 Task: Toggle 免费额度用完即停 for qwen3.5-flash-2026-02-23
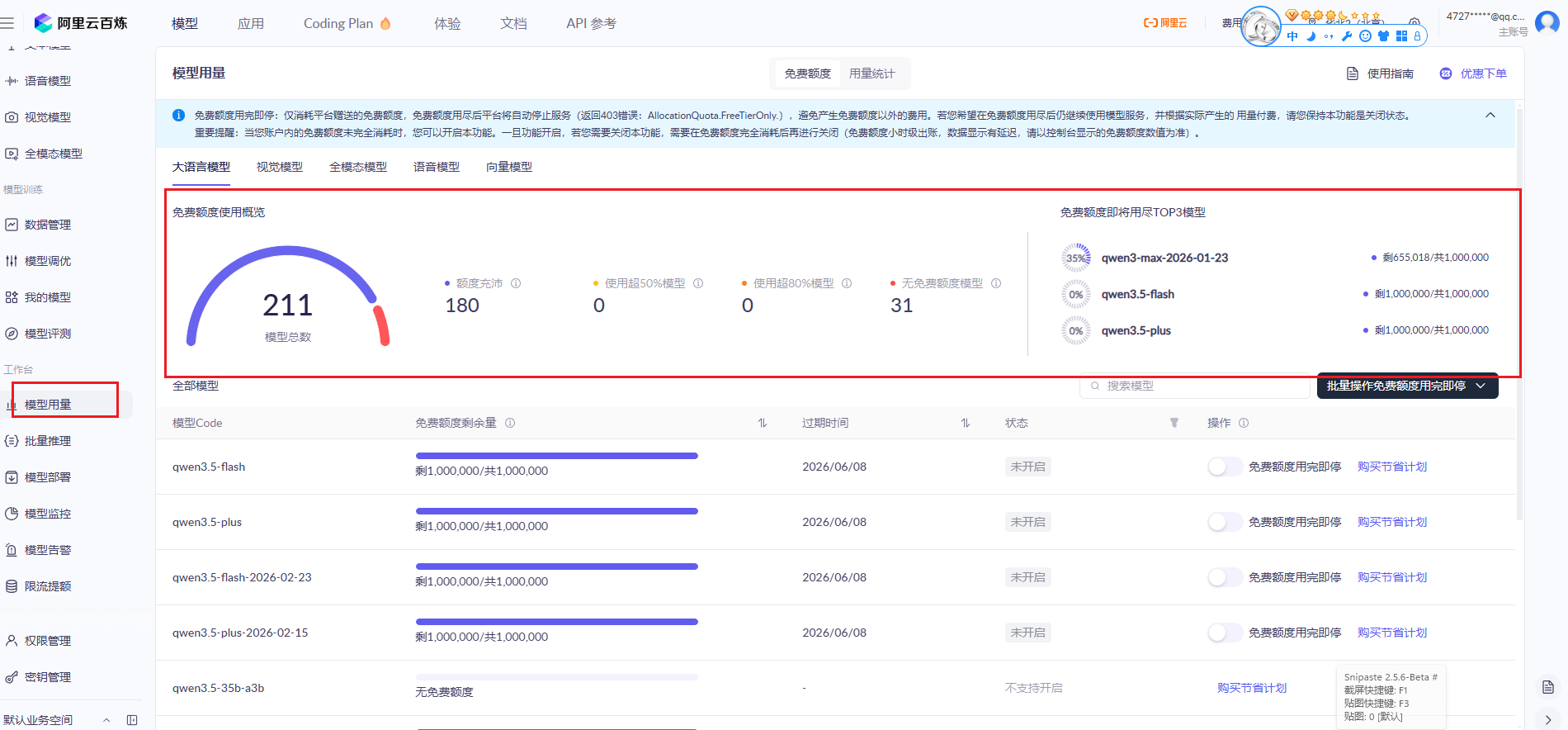click(x=1225, y=577)
